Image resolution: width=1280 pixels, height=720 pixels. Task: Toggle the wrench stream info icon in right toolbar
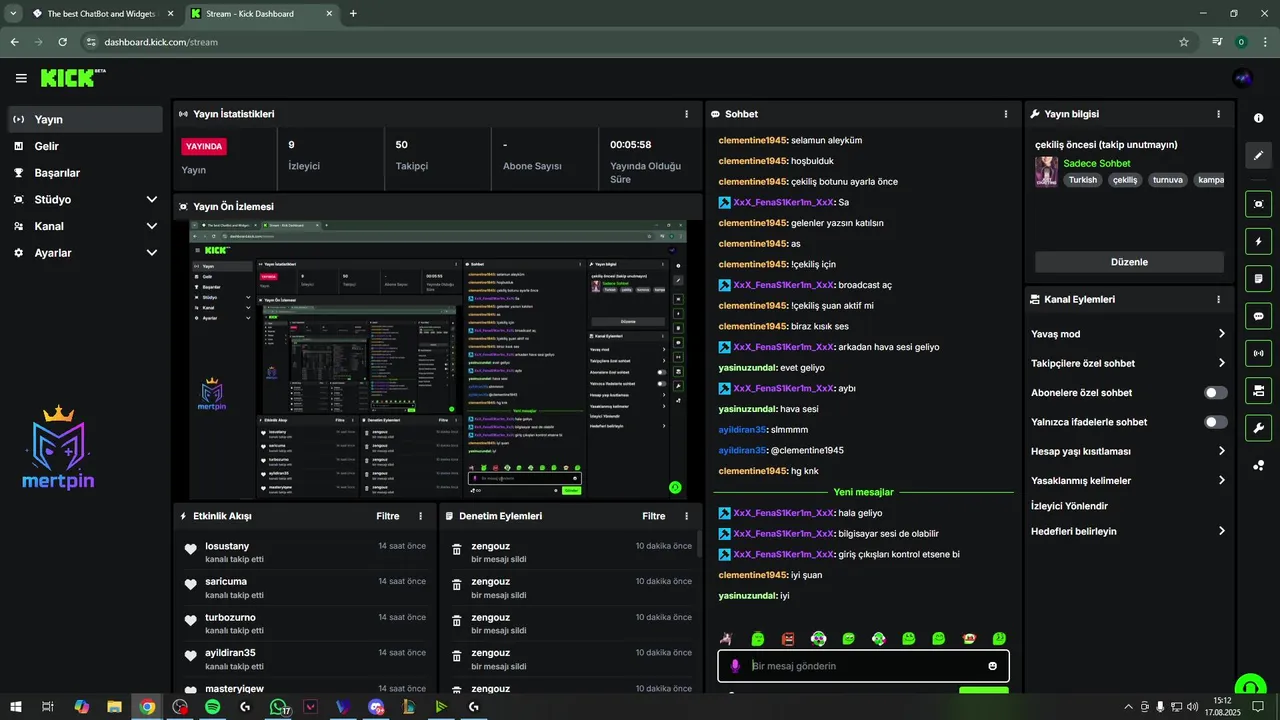[x=1258, y=428]
